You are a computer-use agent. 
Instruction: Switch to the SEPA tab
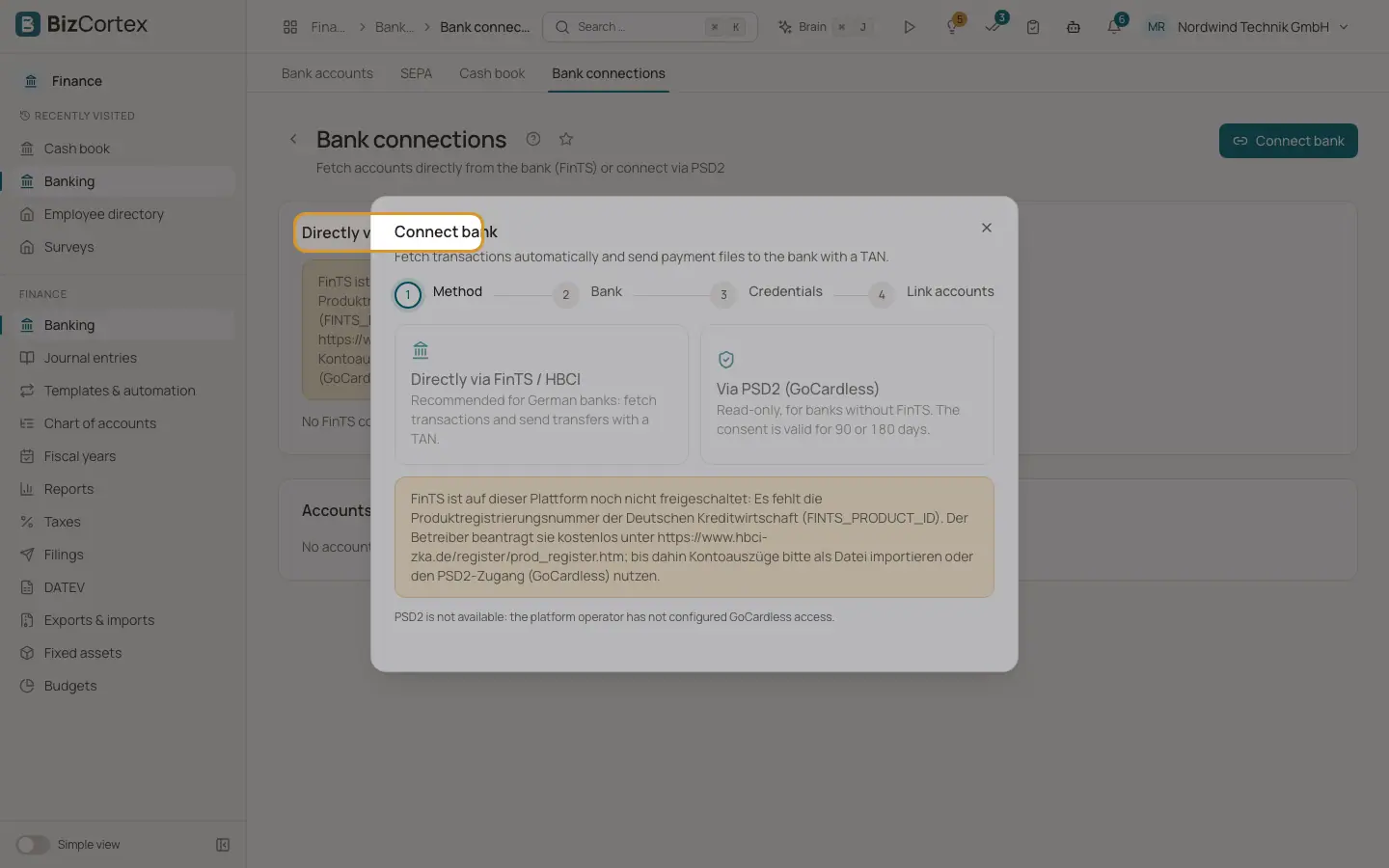[x=416, y=73]
